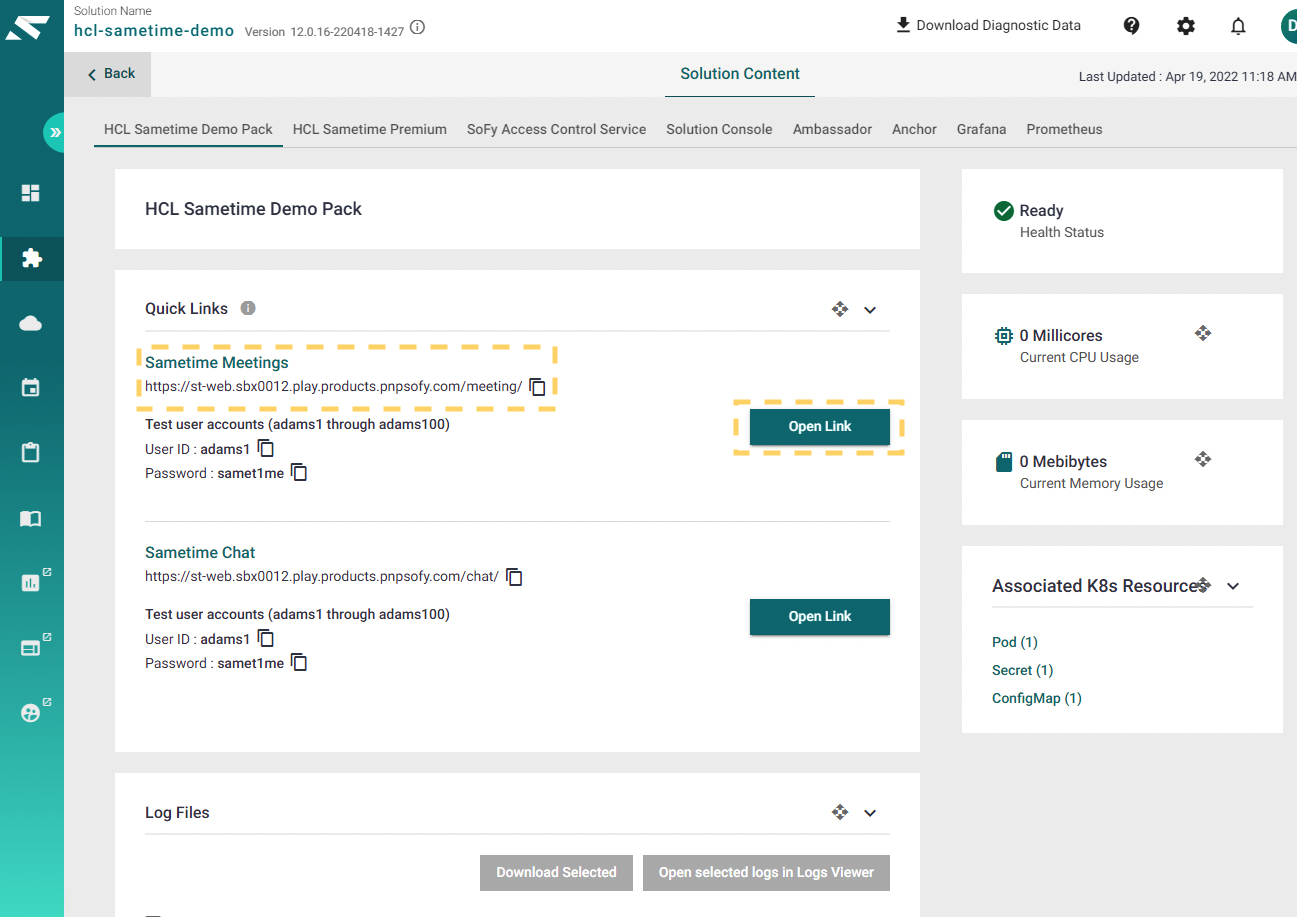This screenshot has height=917, width=1297.
Task: Open the book documentation icon in sidebar
Action: [31, 518]
